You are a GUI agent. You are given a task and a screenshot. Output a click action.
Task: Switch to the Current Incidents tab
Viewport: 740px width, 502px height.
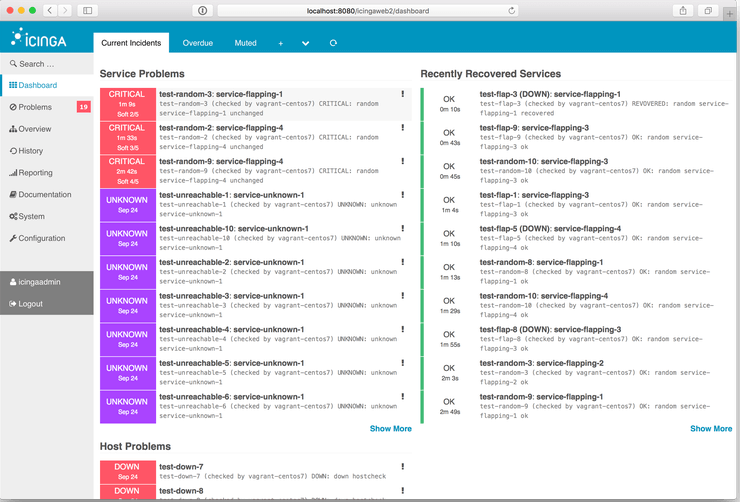click(x=131, y=43)
